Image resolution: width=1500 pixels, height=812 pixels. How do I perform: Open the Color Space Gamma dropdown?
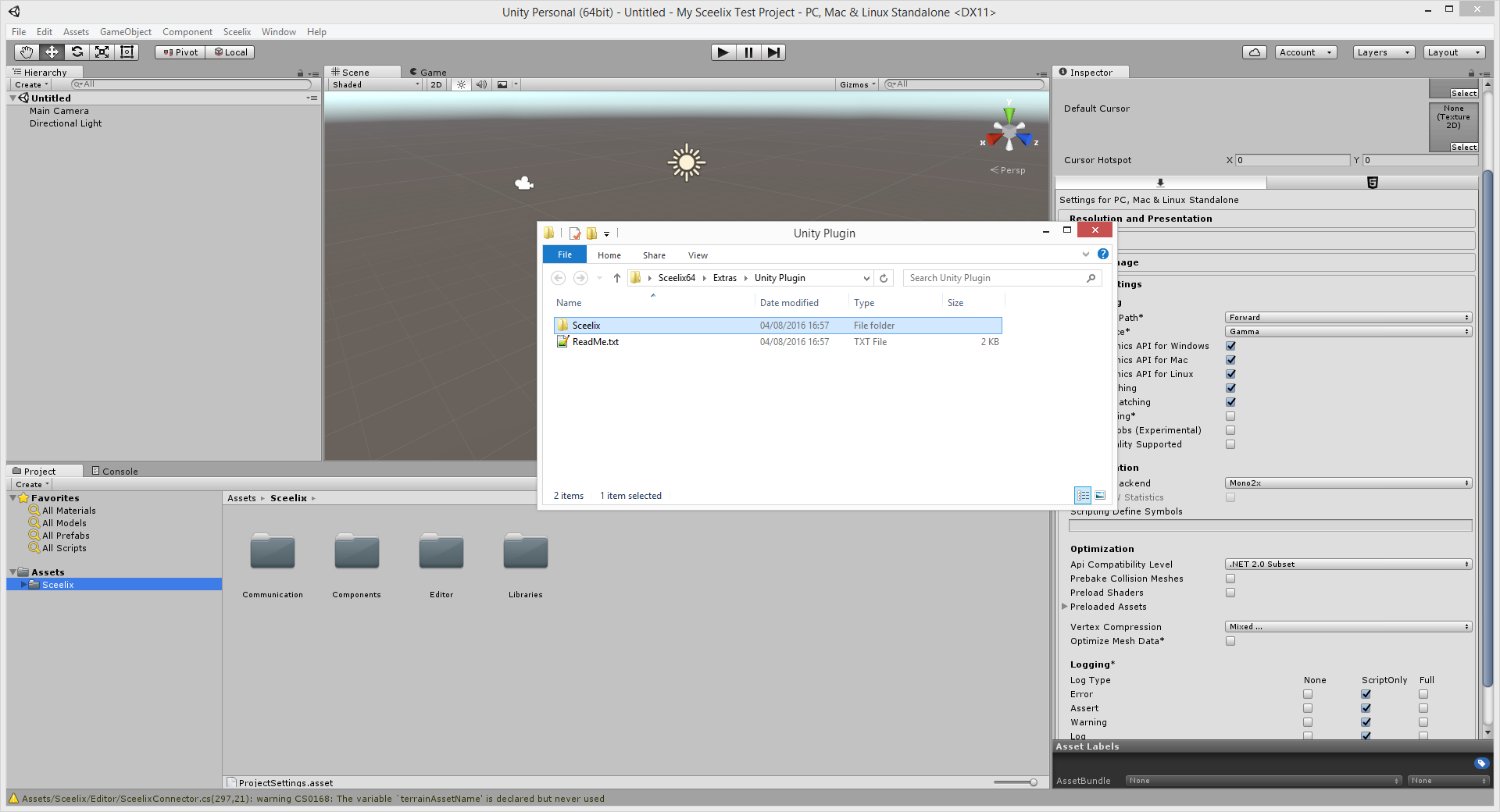tap(1348, 332)
